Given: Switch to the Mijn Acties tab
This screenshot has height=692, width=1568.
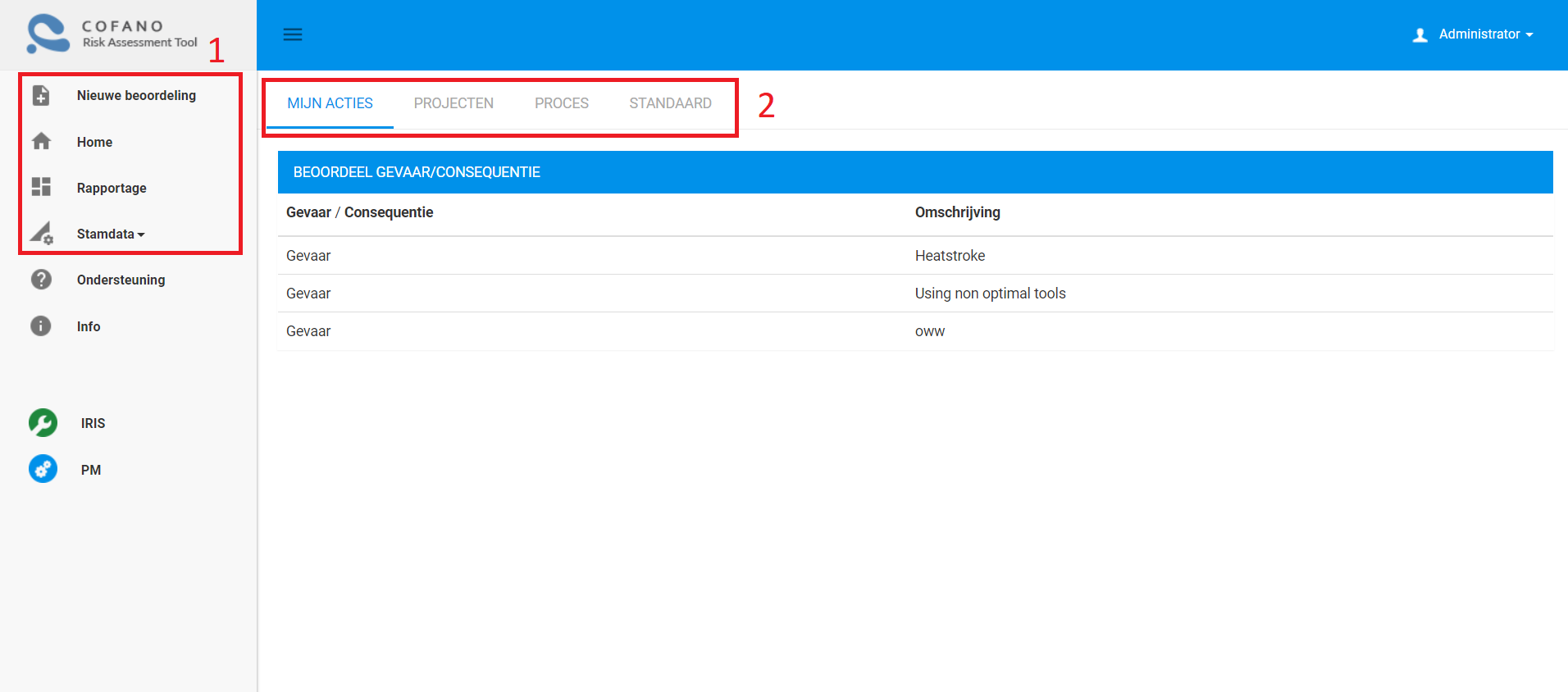Looking at the screenshot, I should pos(330,103).
